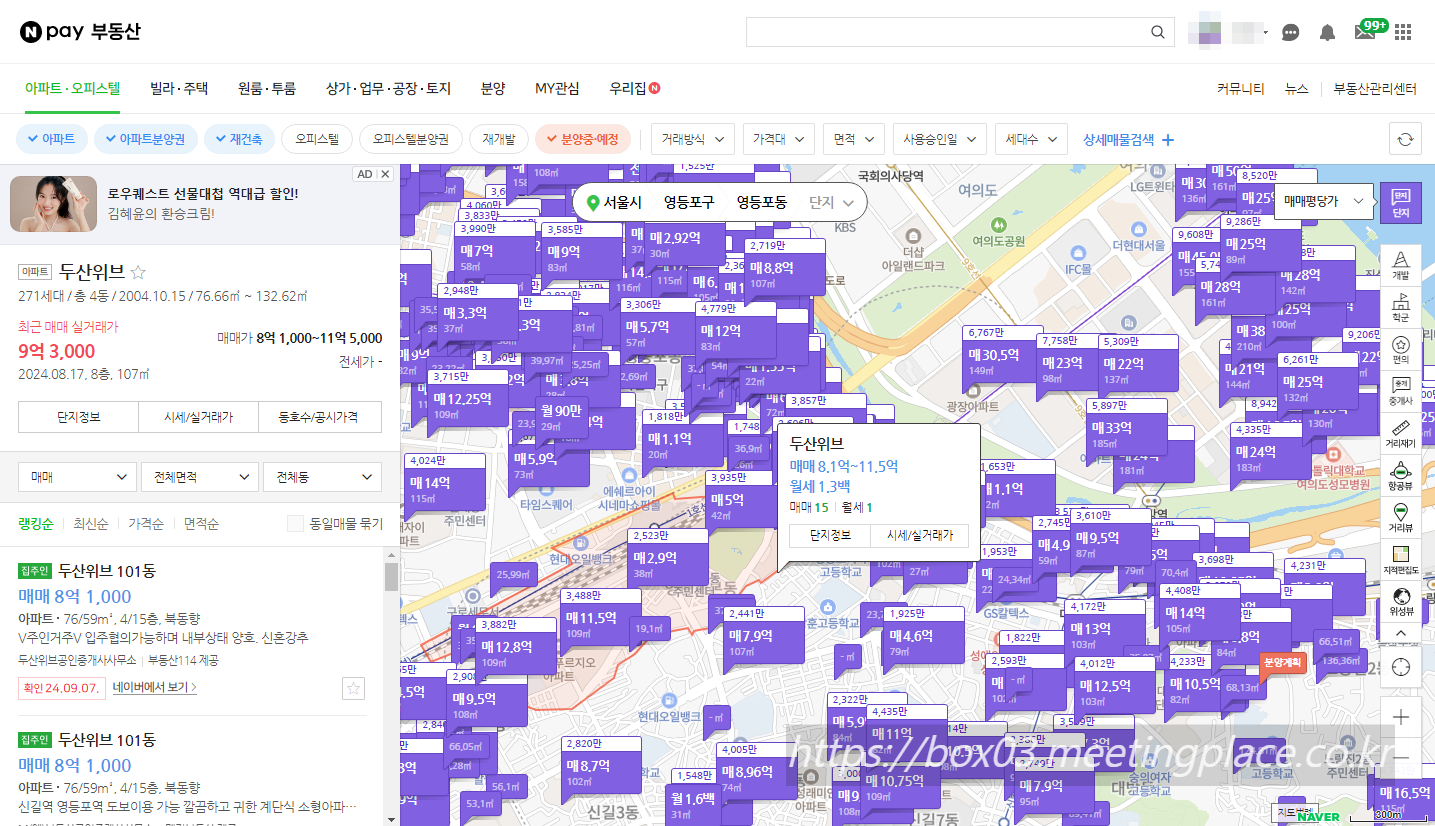
Task: Toggle the 재건축 filter chip
Action: [239, 139]
